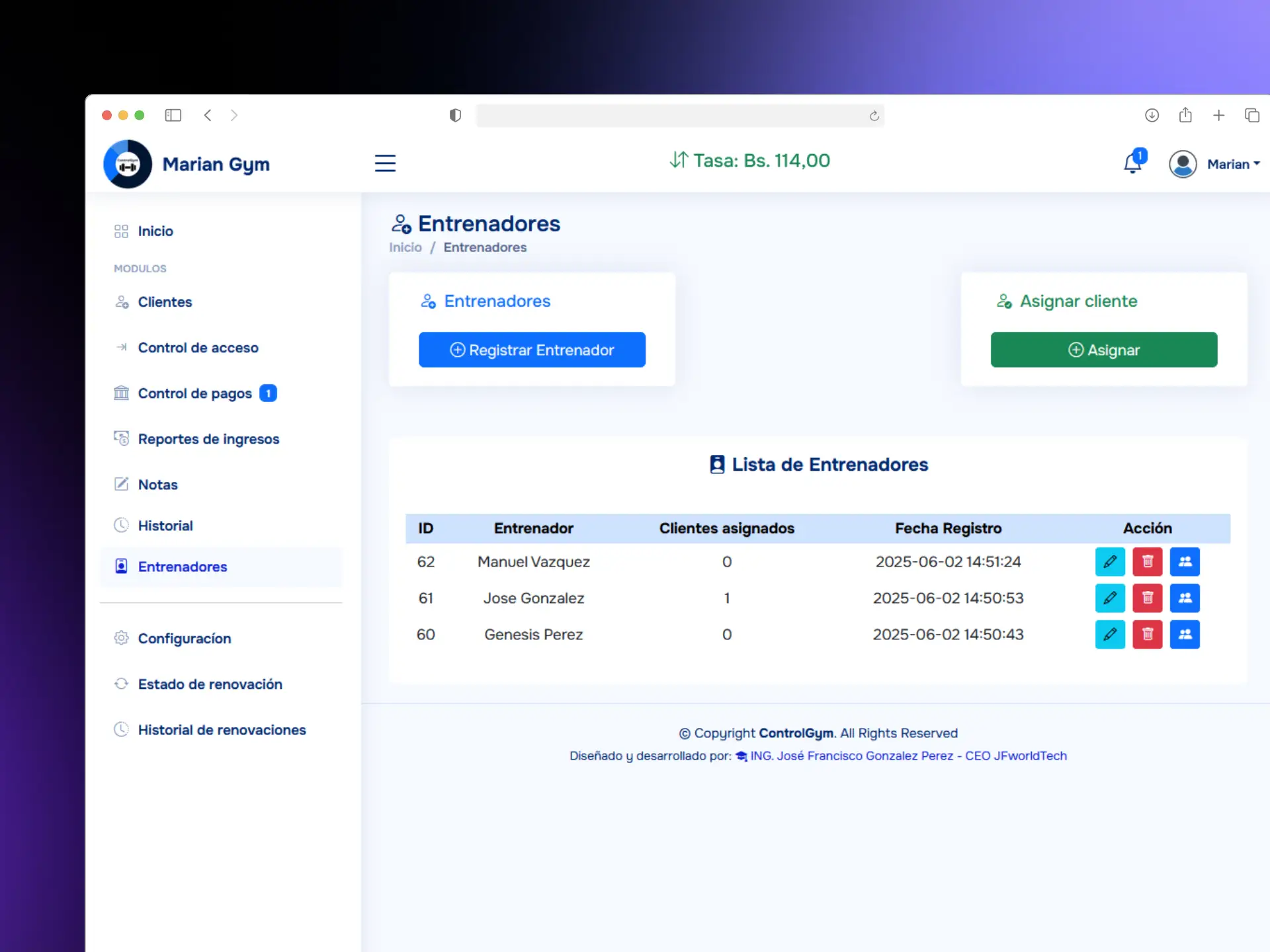Screen dimensions: 1270x952
Task: Click the Marian Gym logo
Action: [128, 164]
